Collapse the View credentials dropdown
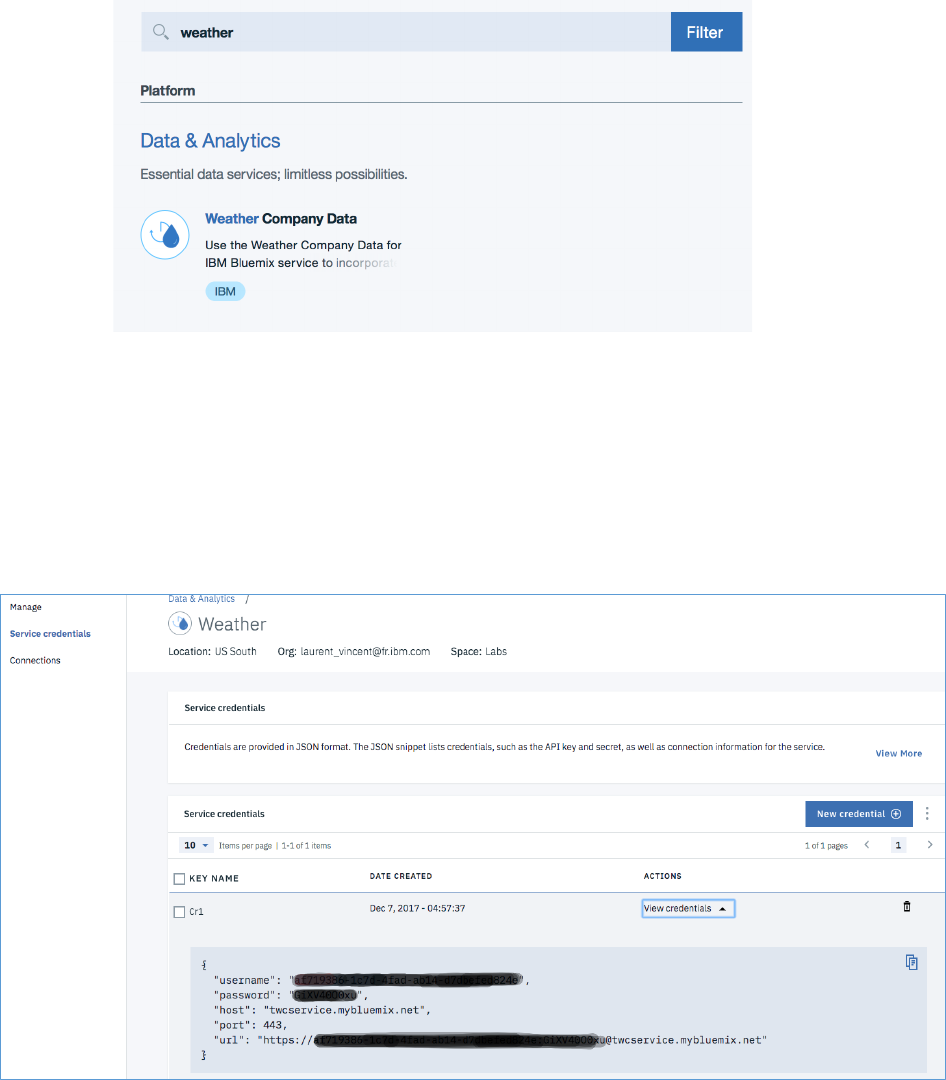Image resolution: width=946 pixels, height=1080 pixels. click(688, 908)
